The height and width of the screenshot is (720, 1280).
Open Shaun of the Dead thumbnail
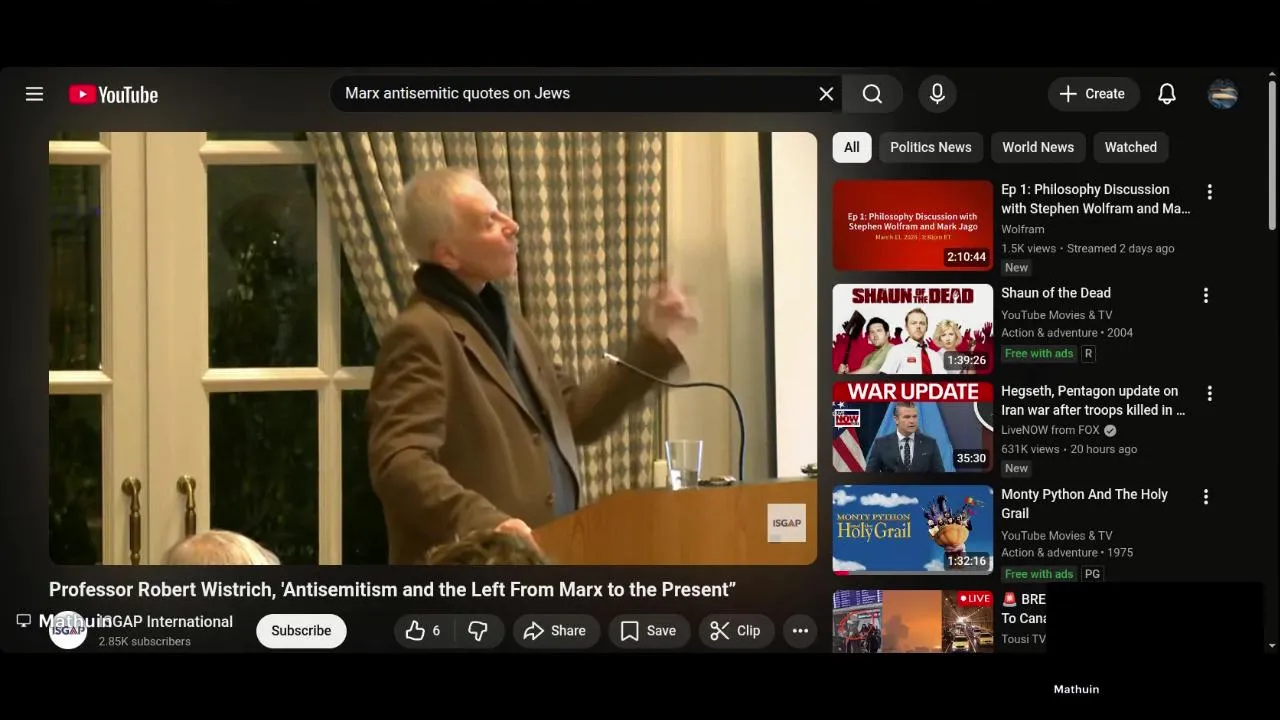(913, 328)
